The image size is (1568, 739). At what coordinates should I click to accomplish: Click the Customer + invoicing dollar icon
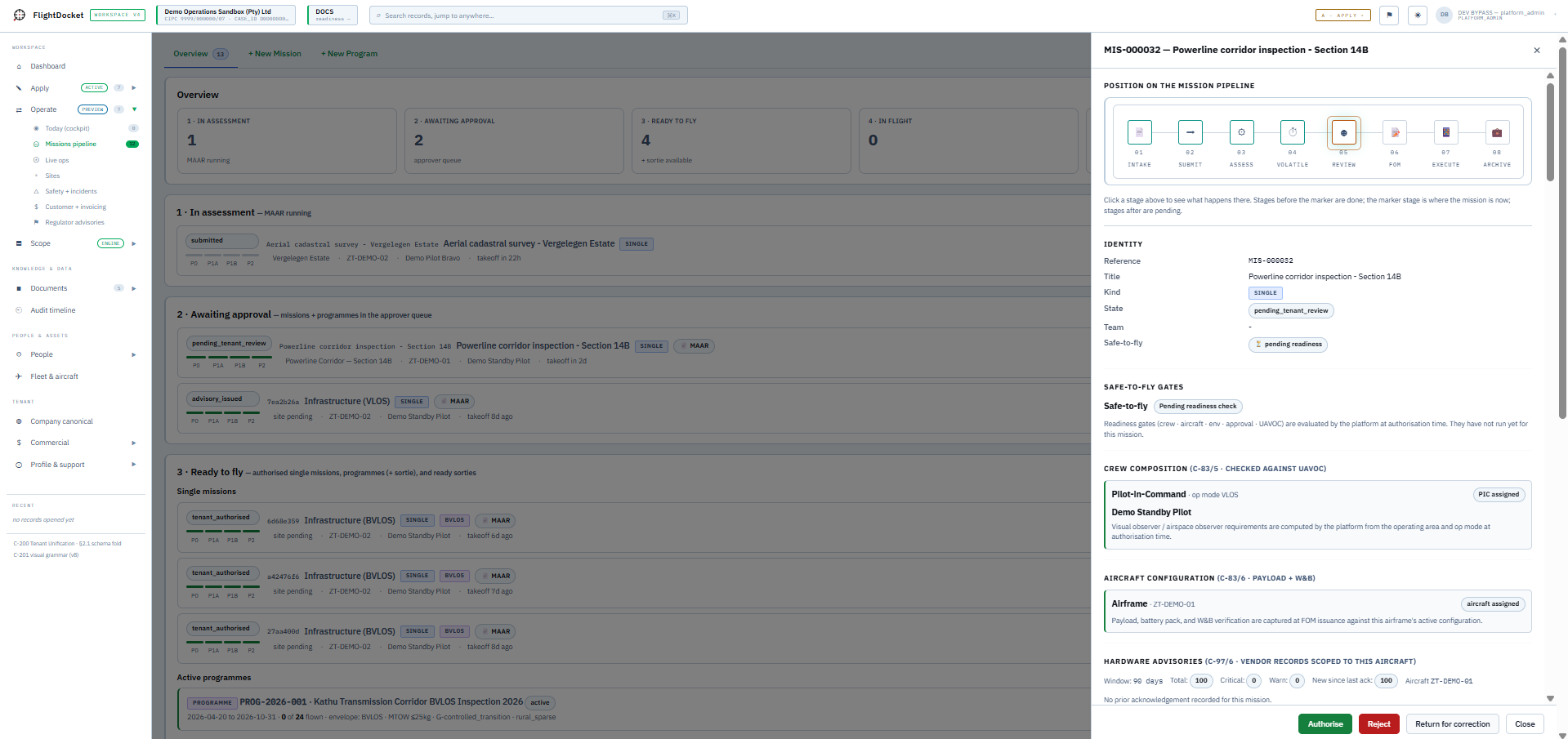click(x=36, y=207)
